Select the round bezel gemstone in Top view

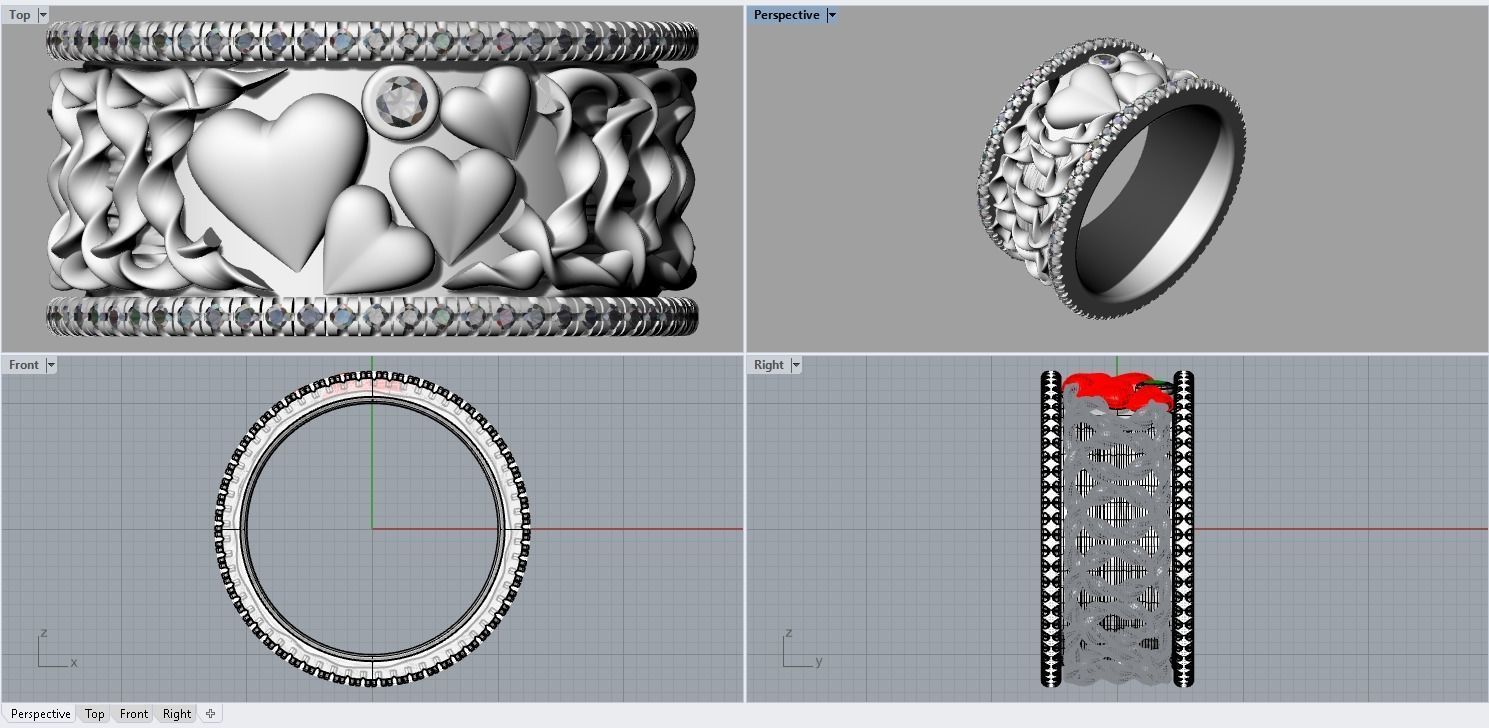click(x=399, y=100)
